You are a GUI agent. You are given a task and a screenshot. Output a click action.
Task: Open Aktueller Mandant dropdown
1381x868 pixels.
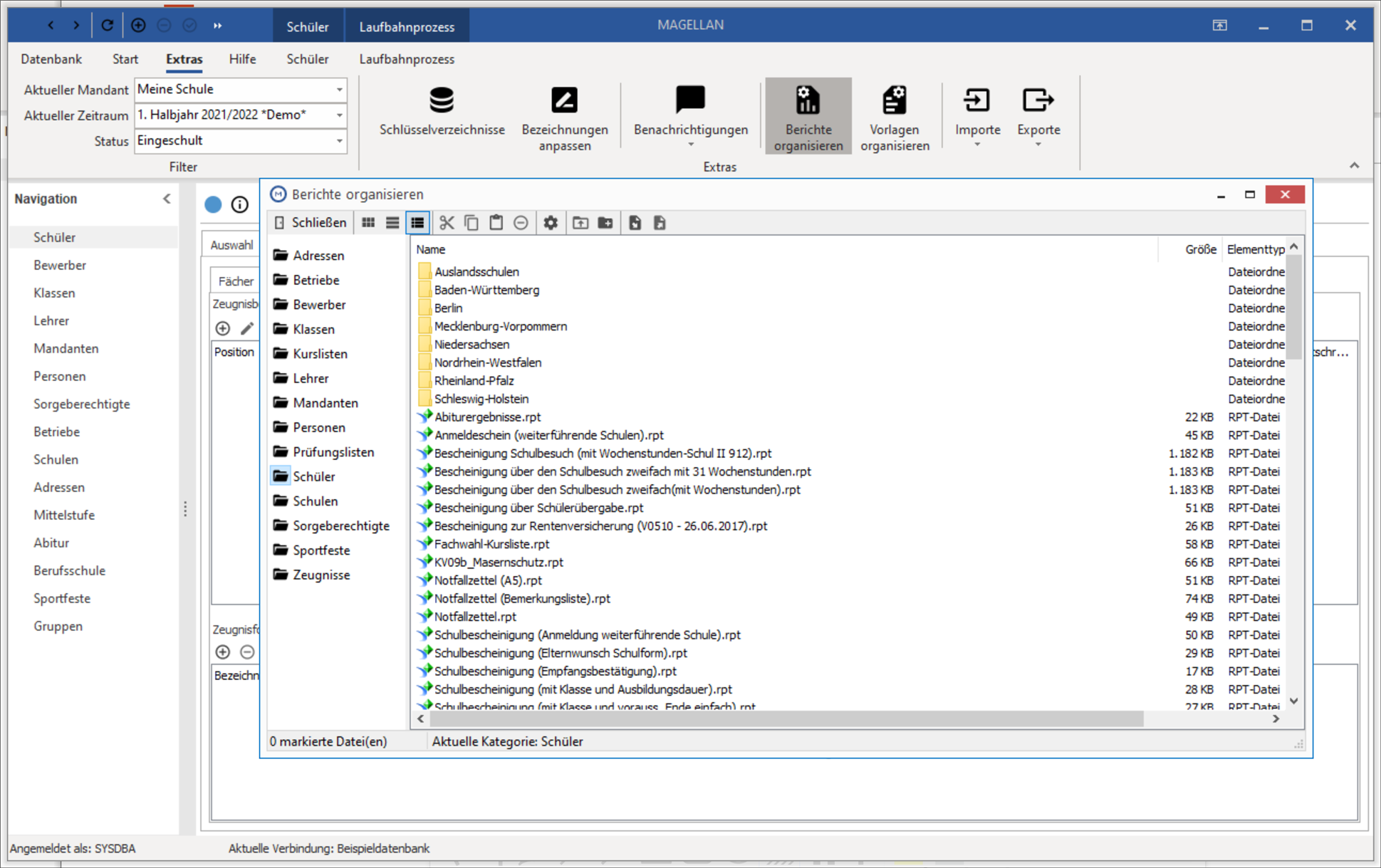click(x=340, y=90)
